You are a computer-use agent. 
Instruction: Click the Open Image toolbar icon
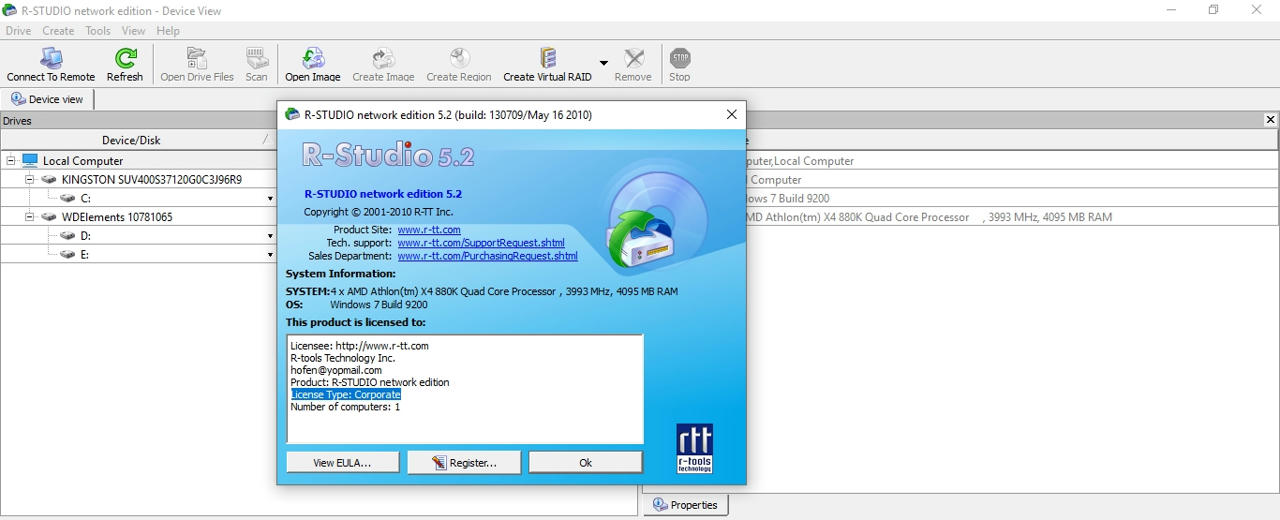click(x=313, y=65)
